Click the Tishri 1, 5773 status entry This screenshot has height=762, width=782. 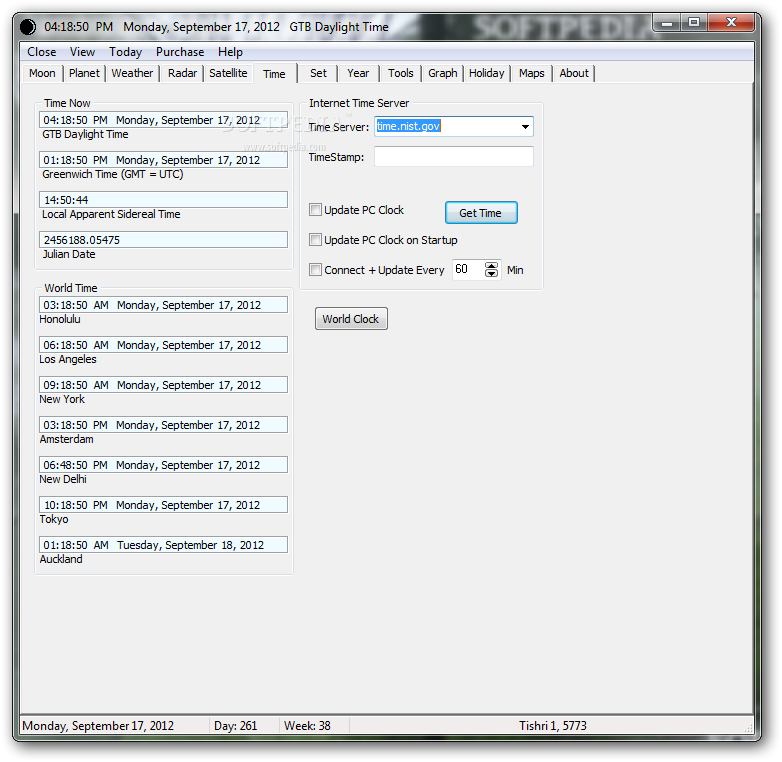(x=553, y=726)
